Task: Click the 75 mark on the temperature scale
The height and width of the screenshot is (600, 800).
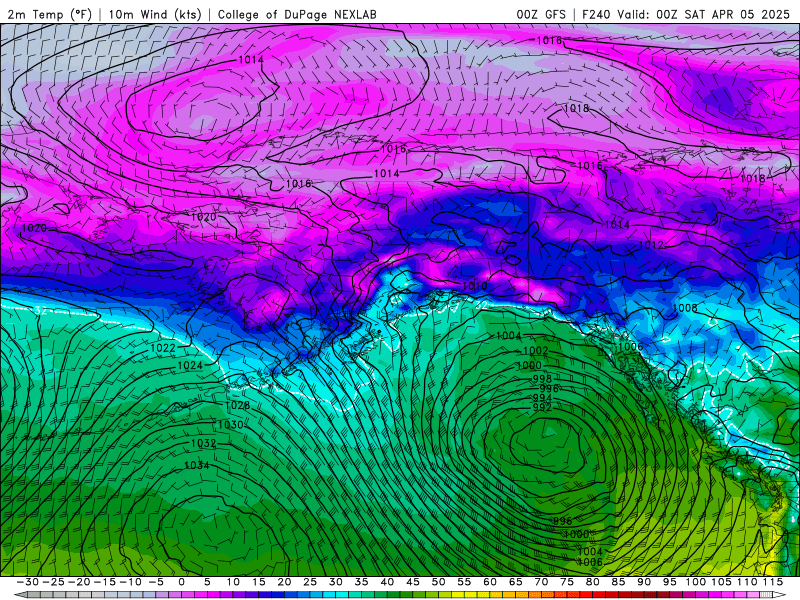Action: click(x=567, y=582)
